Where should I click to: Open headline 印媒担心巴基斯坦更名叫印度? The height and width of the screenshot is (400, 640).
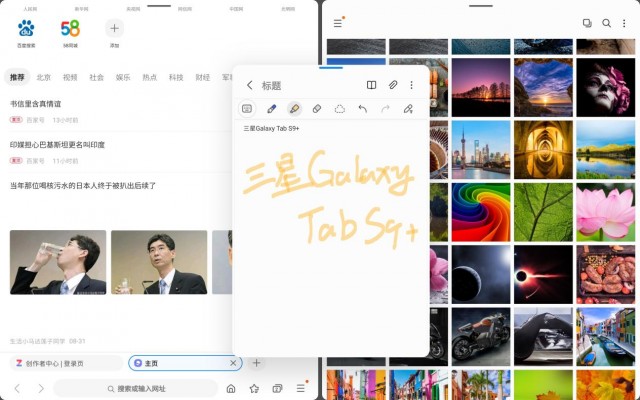(58, 144)
